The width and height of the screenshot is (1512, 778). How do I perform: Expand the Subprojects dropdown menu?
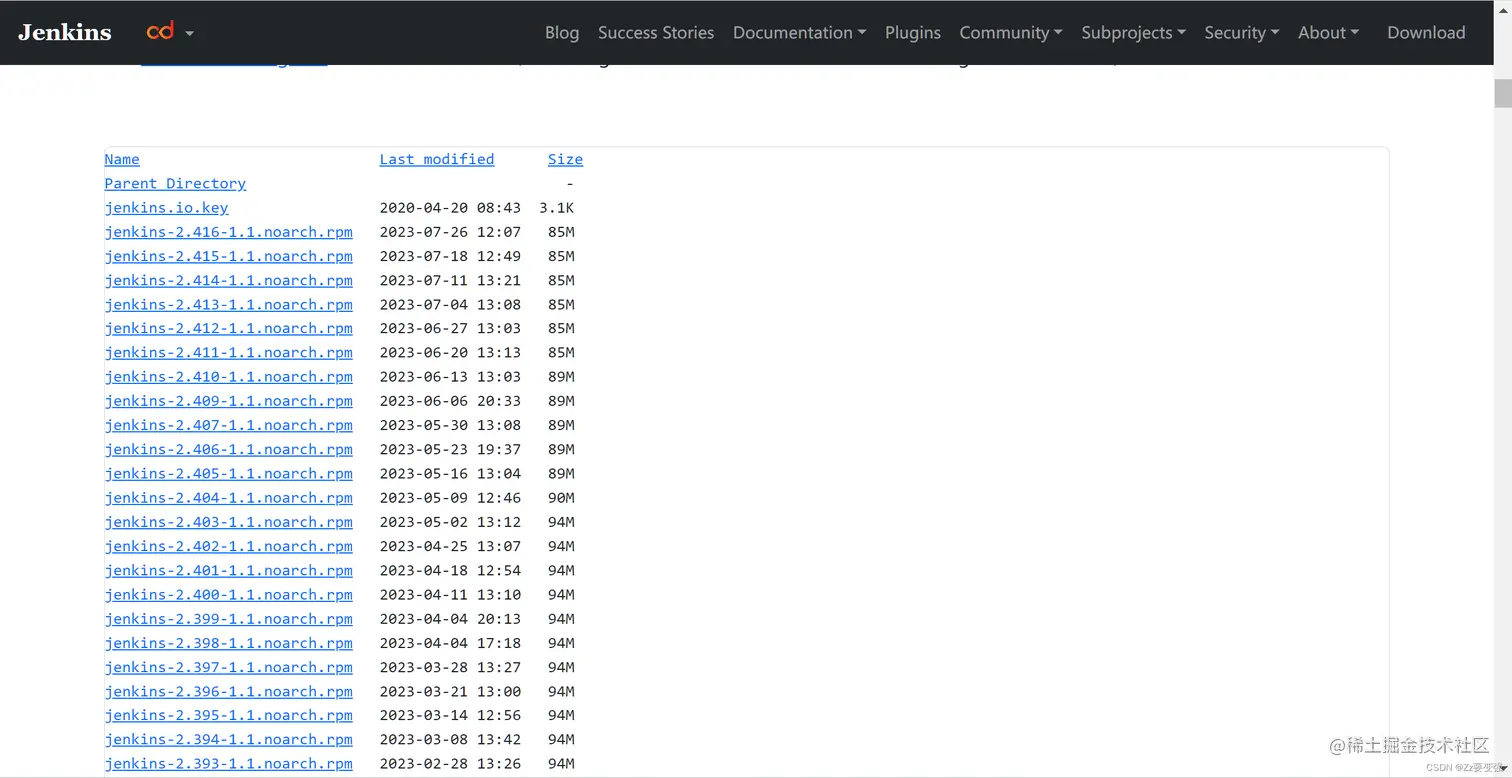point(1133,32)
